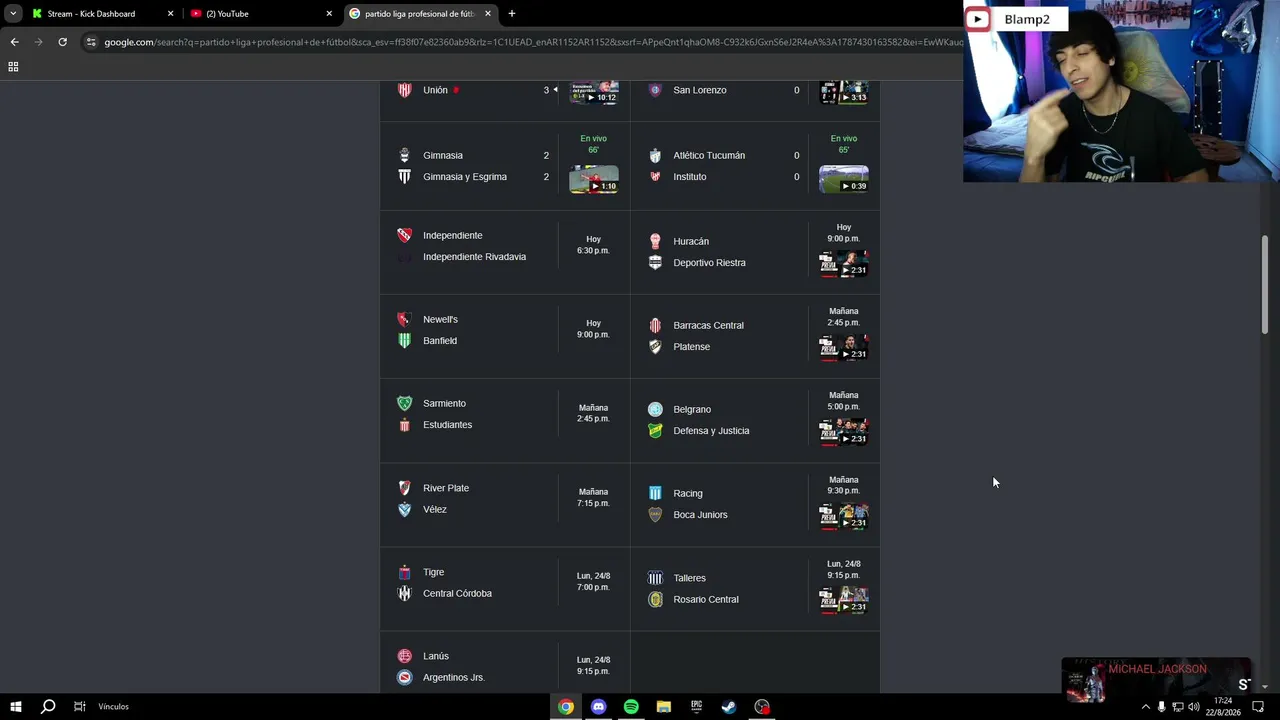Screen dimensions: 1280x720
Task: Click the Huracán team crest
Action: (655, 241)
